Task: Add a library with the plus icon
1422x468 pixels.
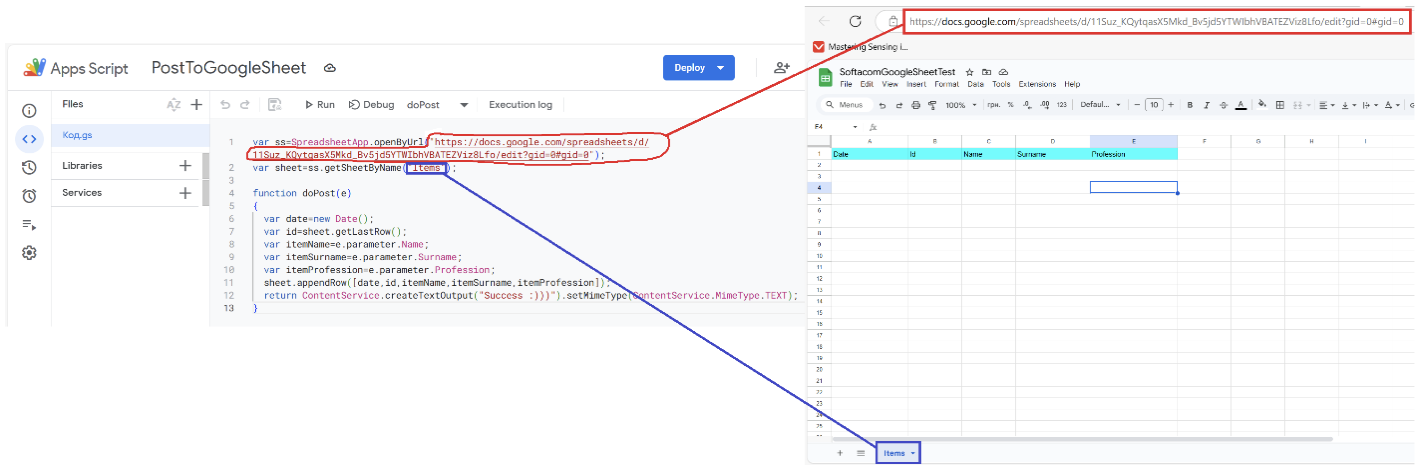Action: click(x=185, y=166)
